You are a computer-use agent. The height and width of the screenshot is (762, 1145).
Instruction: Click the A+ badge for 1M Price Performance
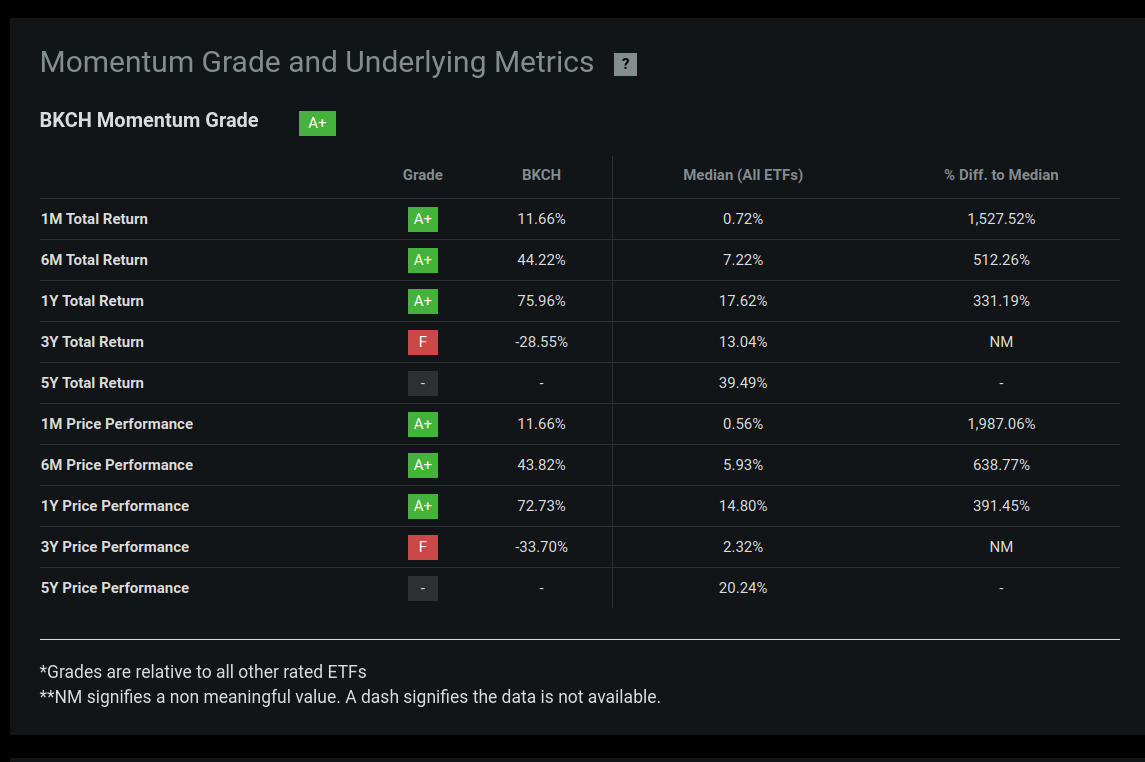422,424
